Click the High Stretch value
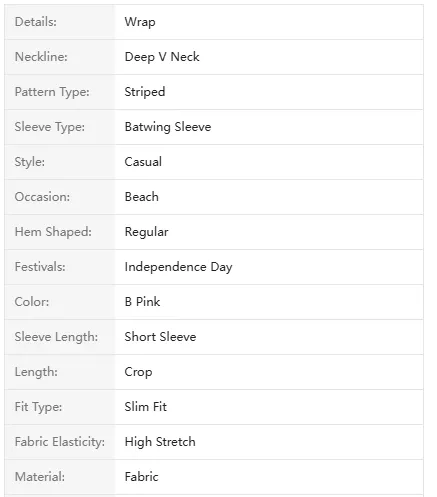This screenshot has height=497, width=437. [x=160, y=442]
